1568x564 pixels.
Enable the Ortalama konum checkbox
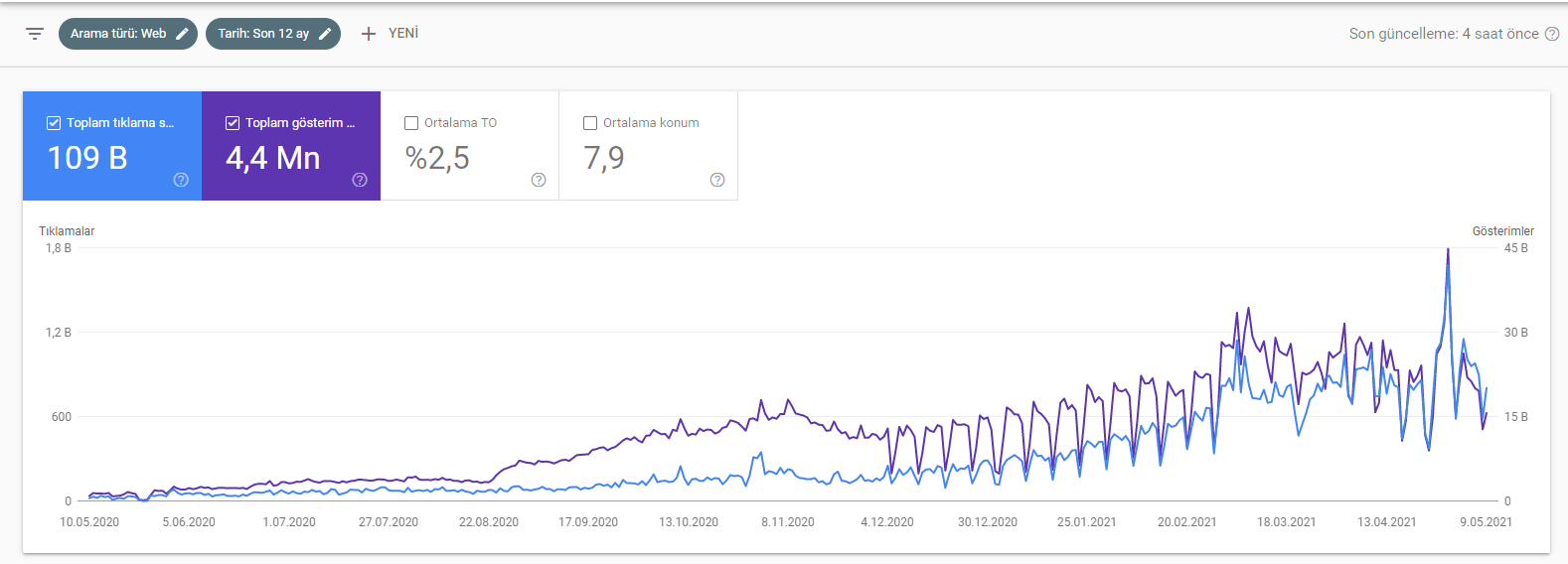(x=590, y=123)
